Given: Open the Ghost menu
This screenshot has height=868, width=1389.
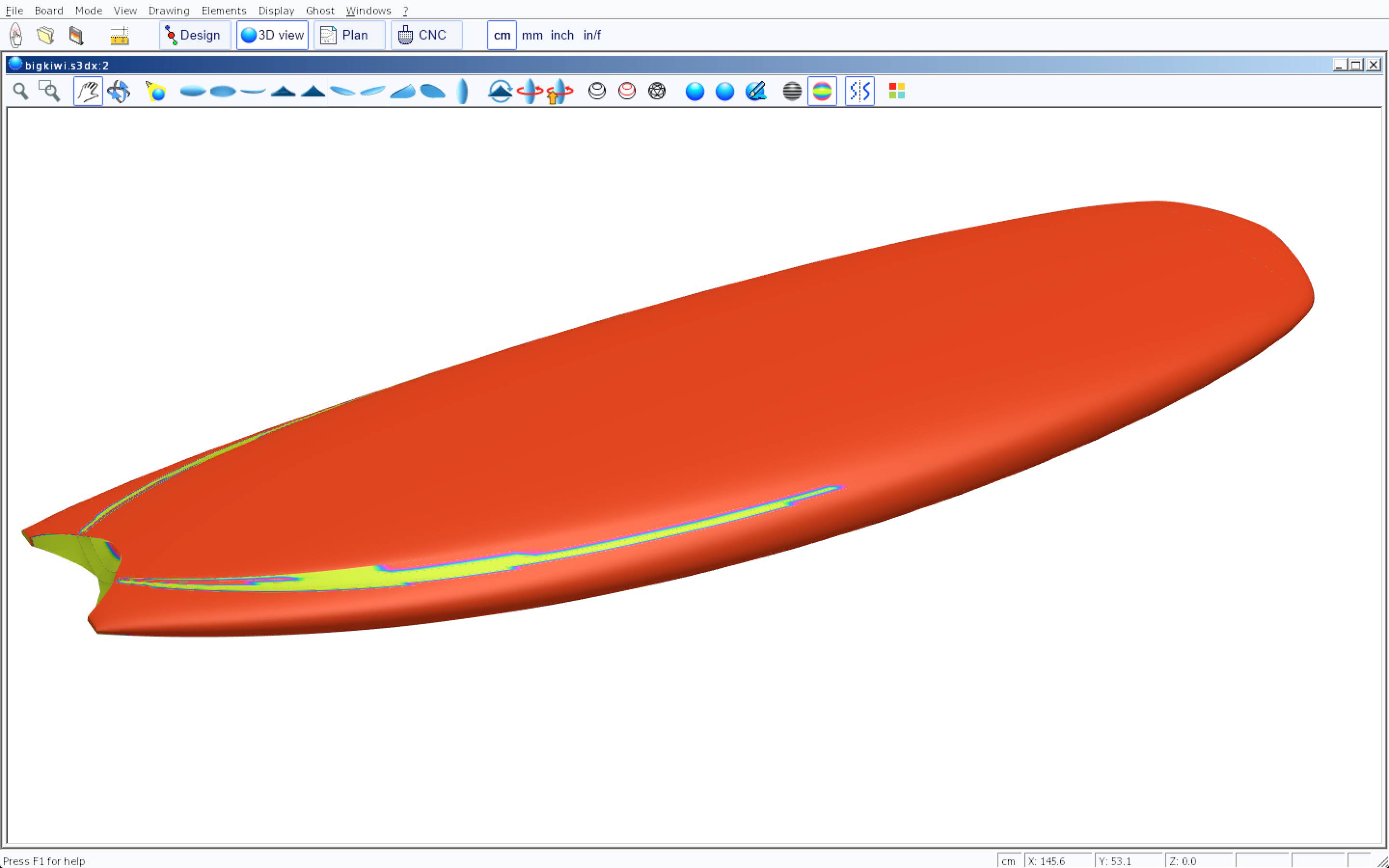Looking at the screenshot, I should pos(320,11).
